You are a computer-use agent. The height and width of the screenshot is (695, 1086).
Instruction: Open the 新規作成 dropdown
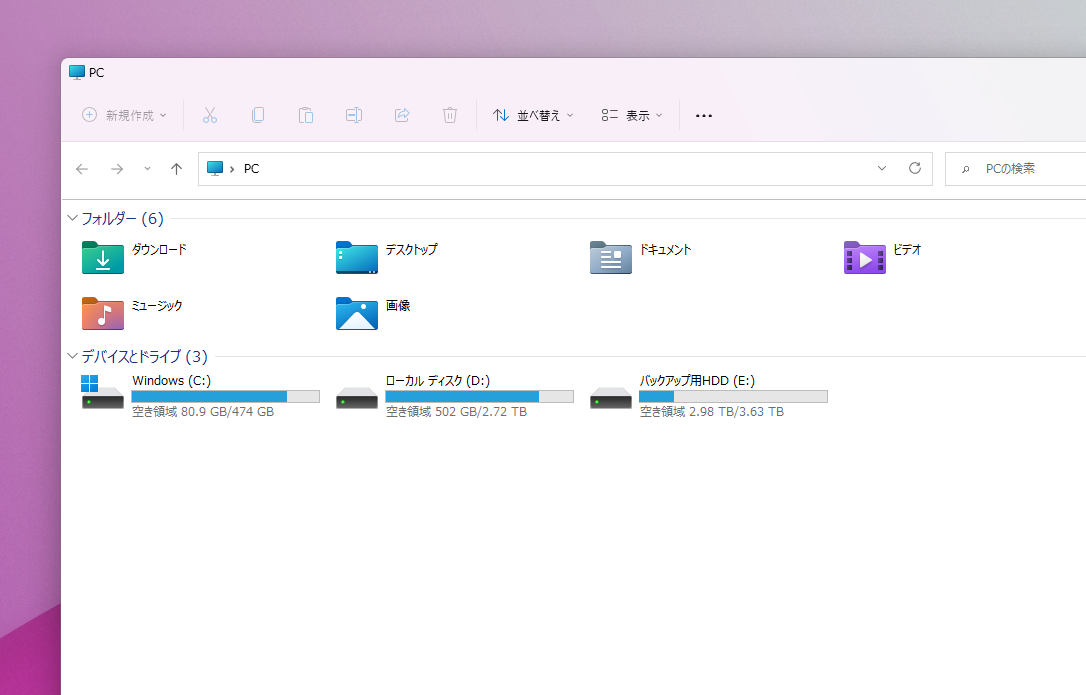(x=125, y=115)
